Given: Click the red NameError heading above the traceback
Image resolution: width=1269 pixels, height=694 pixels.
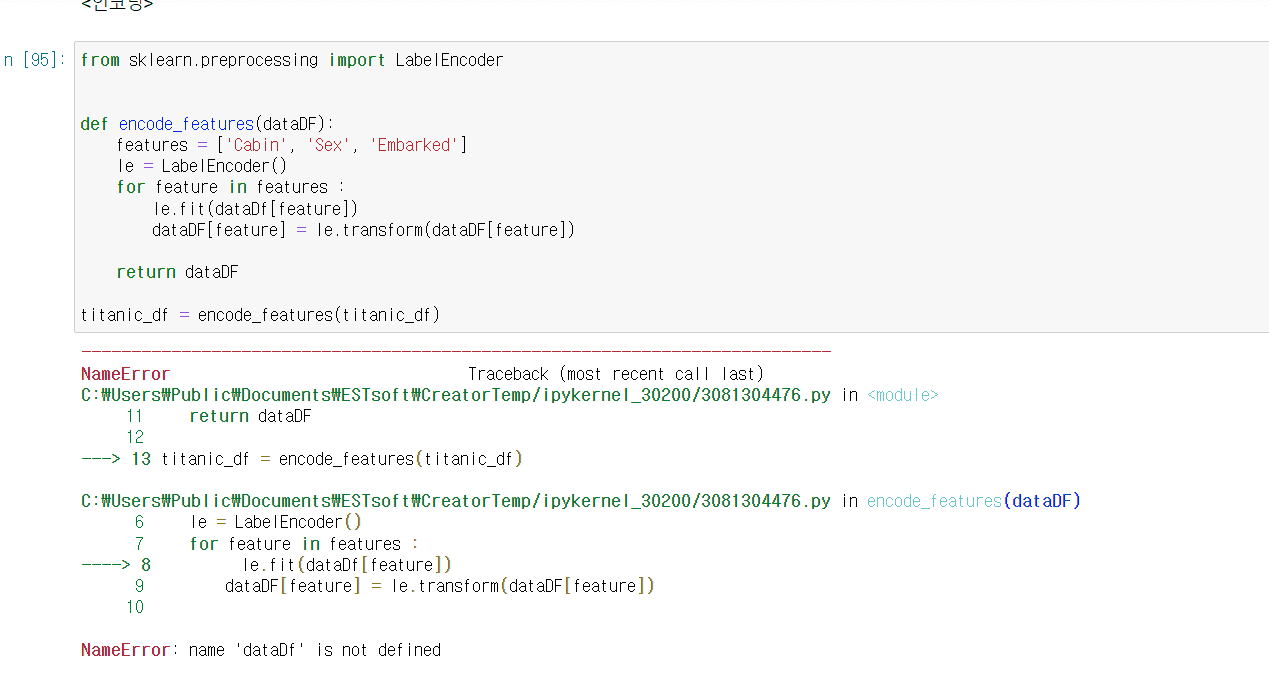Looking at the screenshot, I should [125, 374].
